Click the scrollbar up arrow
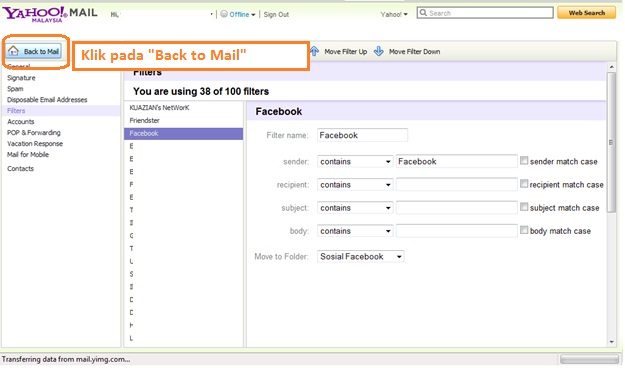The image size is (625, 368). (611, 66)
